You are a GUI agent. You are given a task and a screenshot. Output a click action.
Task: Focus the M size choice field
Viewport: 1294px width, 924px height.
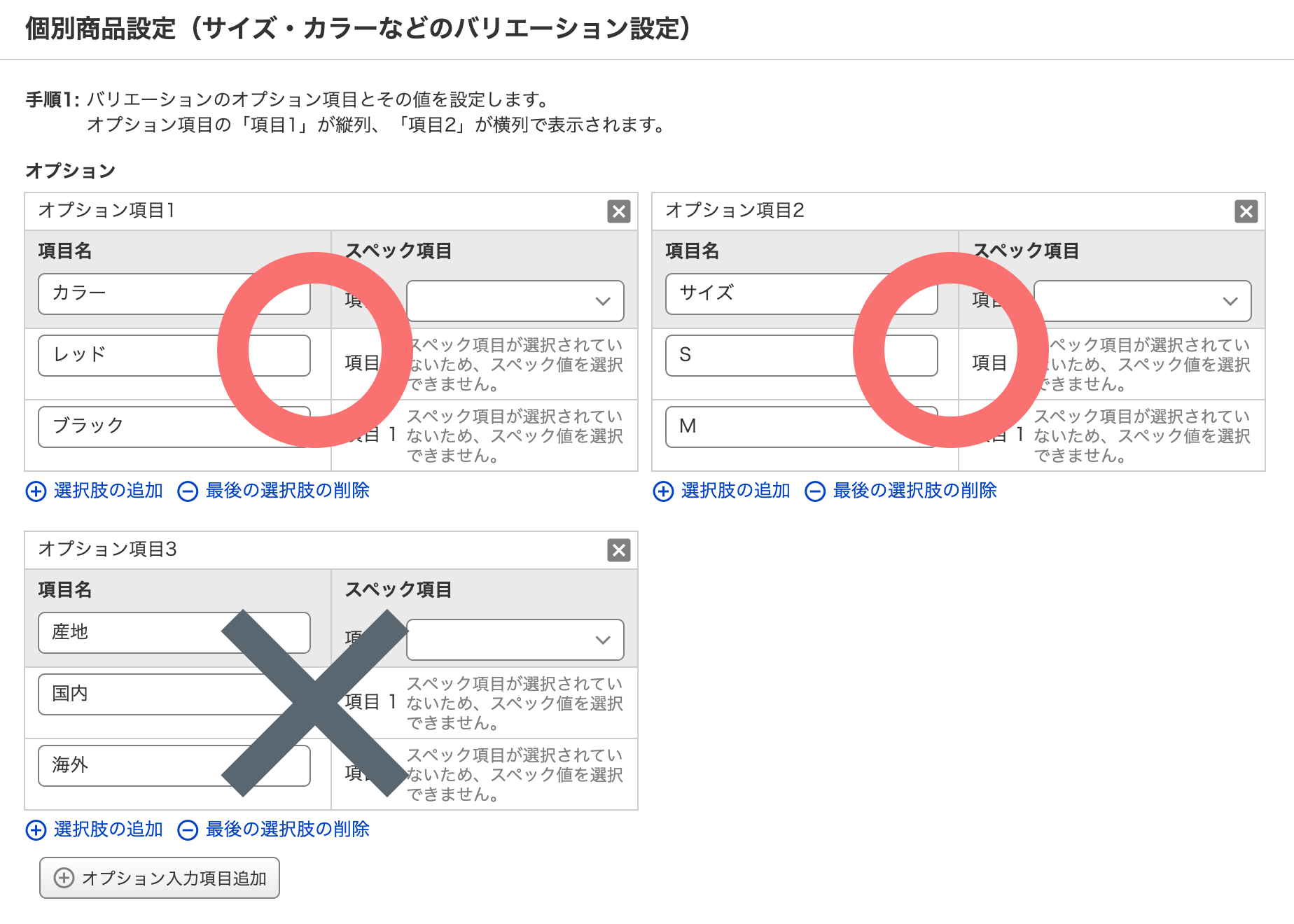[x=802, y=427]
